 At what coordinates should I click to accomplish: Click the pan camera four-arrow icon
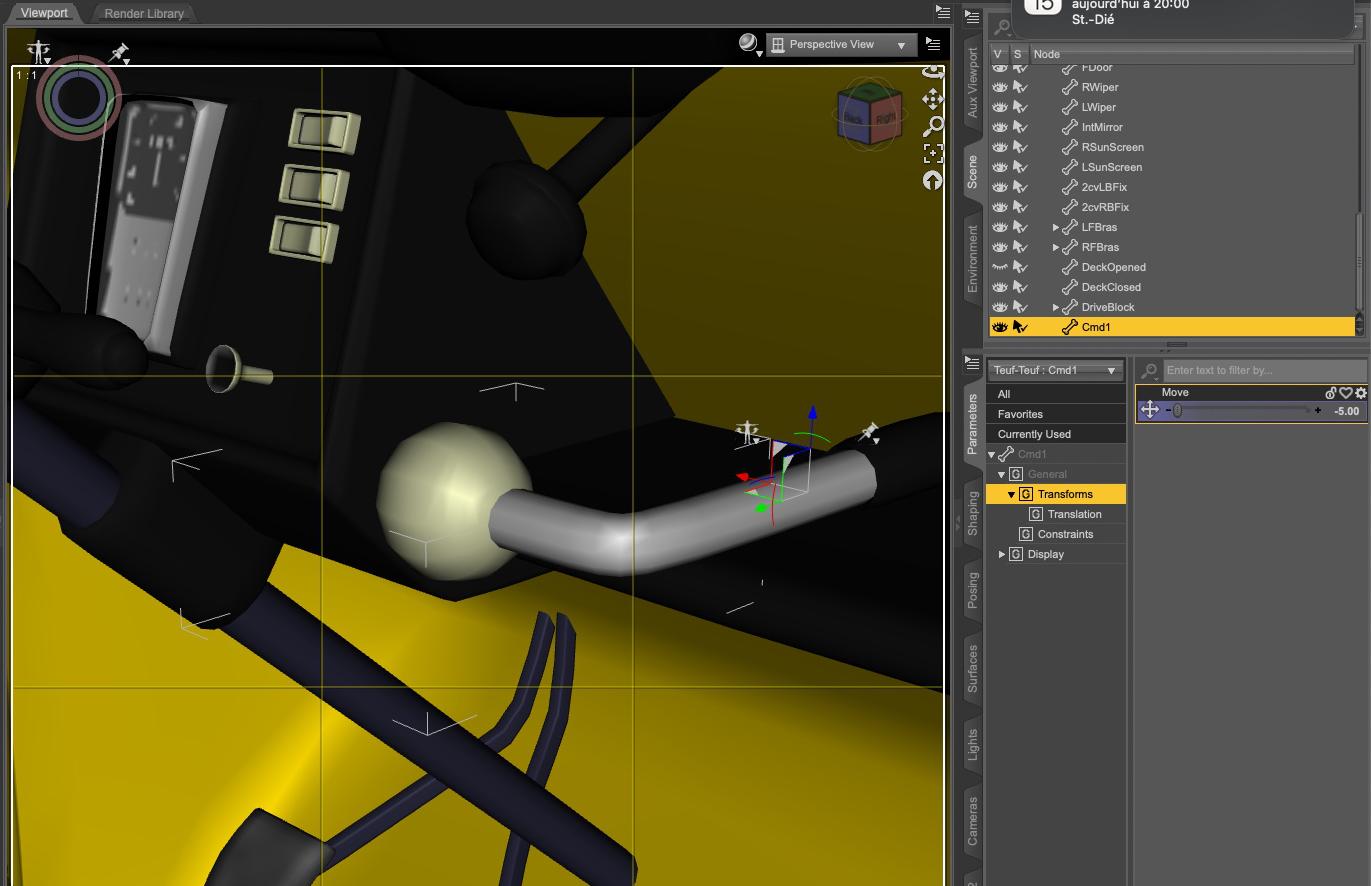[x=933, y=98]
